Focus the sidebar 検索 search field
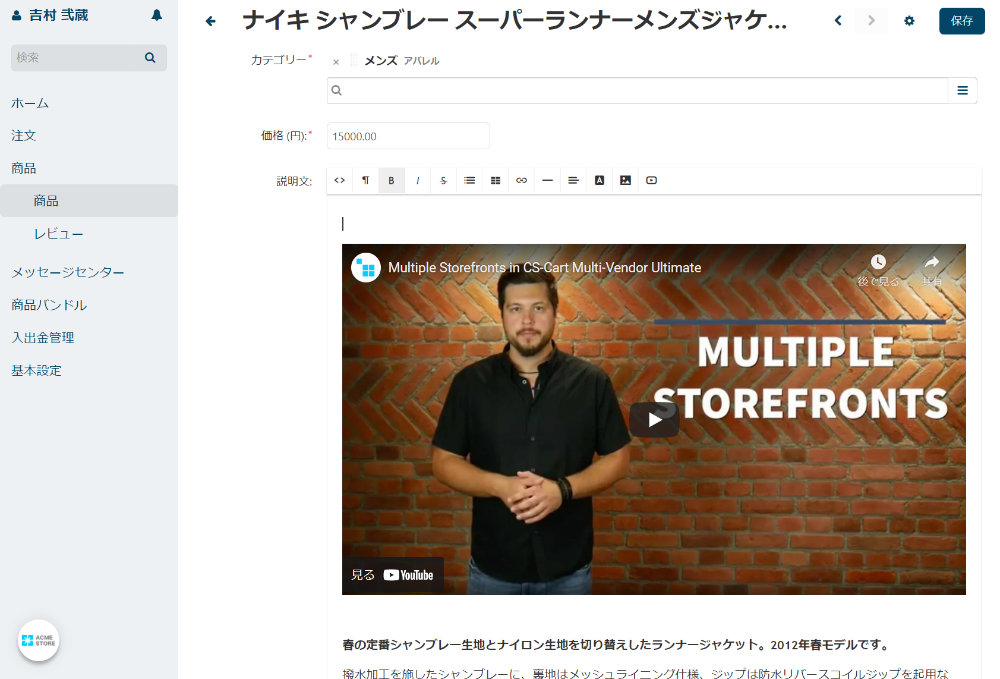The height and width of the screenshot is (679, 1000). click(x=89, y=57)
